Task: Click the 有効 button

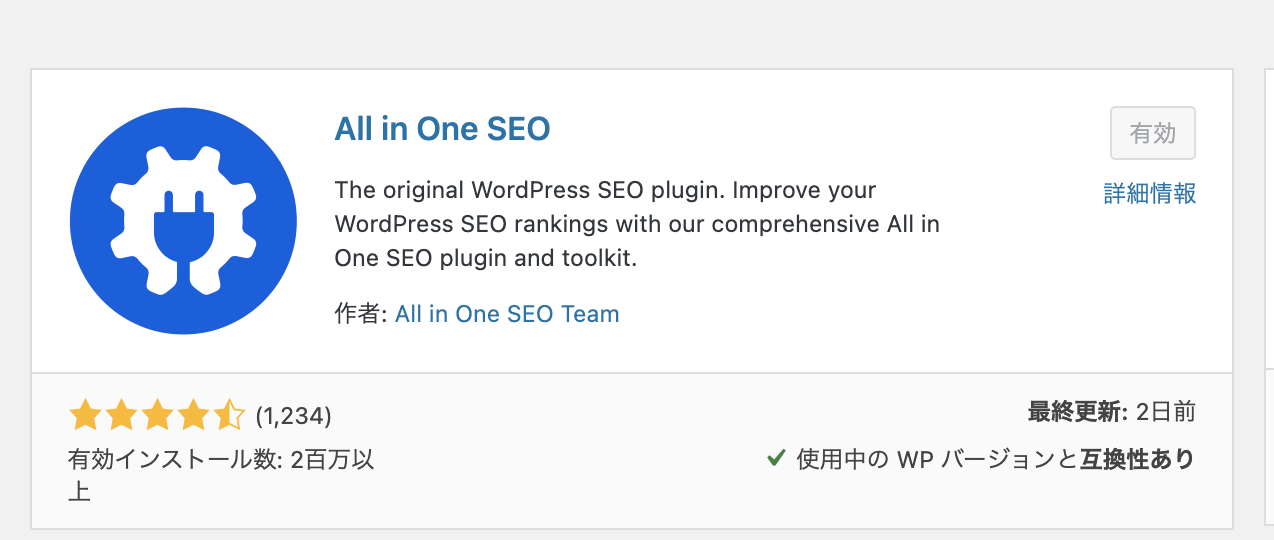Action: pos(1153,133)
